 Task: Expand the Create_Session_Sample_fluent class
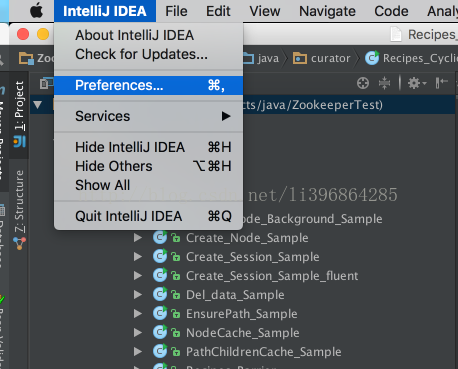tap(138, 276)
